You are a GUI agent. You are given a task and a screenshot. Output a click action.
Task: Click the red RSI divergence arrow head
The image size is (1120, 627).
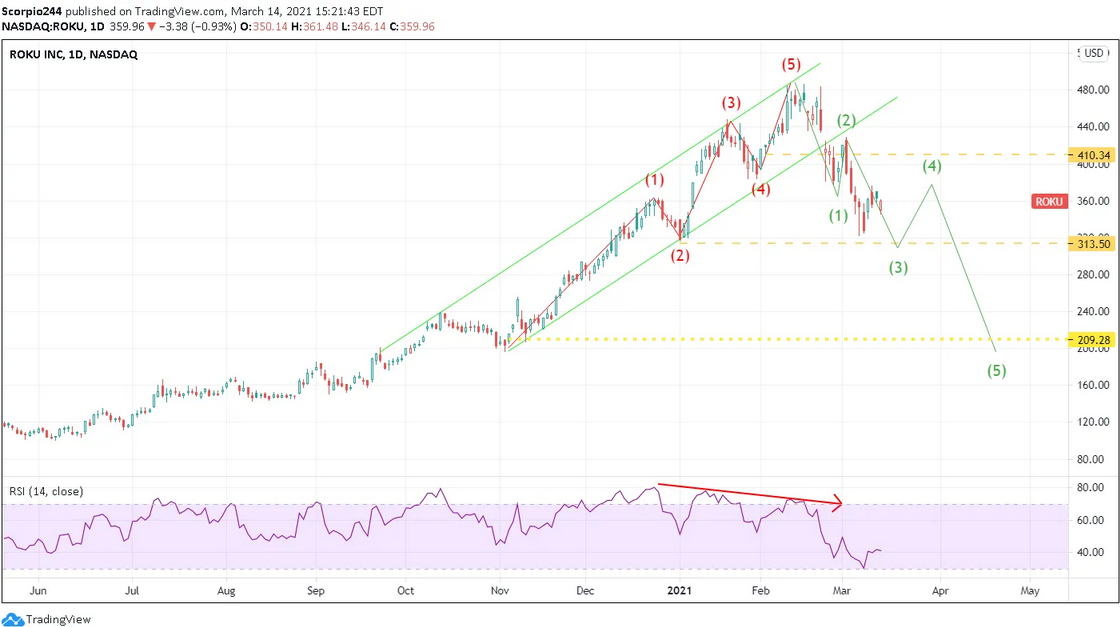[x=838, y=503]
